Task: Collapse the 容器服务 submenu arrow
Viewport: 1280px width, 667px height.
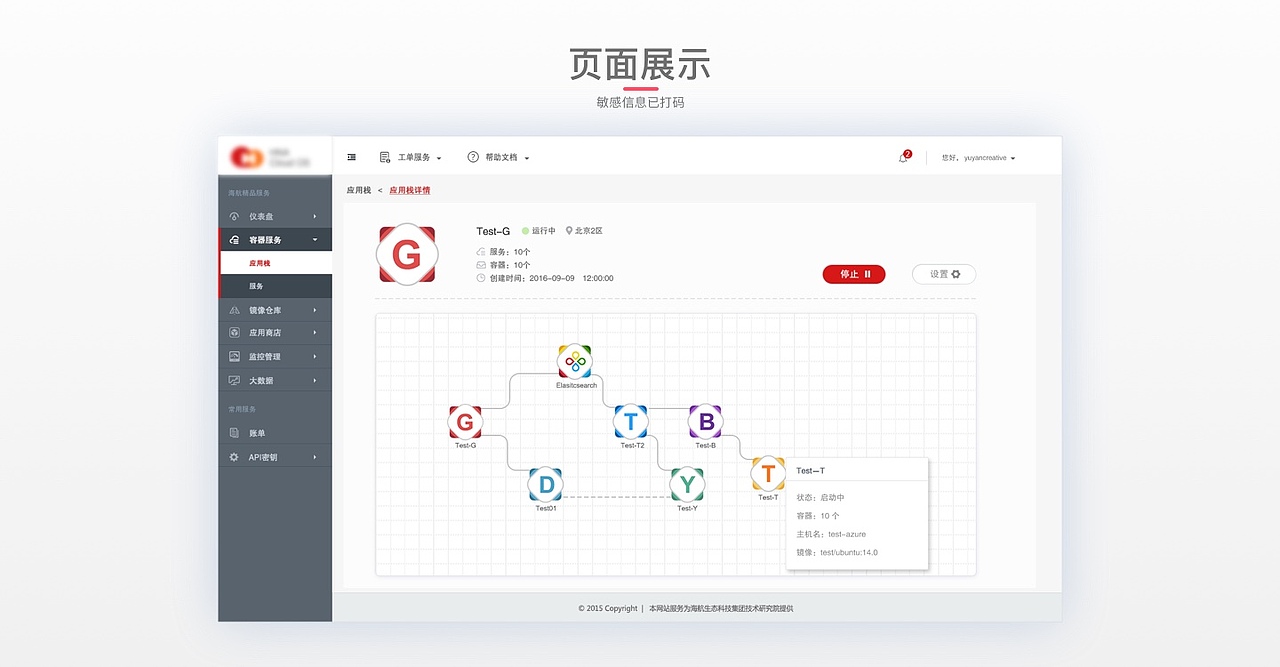Action: [x=314, y=240]
